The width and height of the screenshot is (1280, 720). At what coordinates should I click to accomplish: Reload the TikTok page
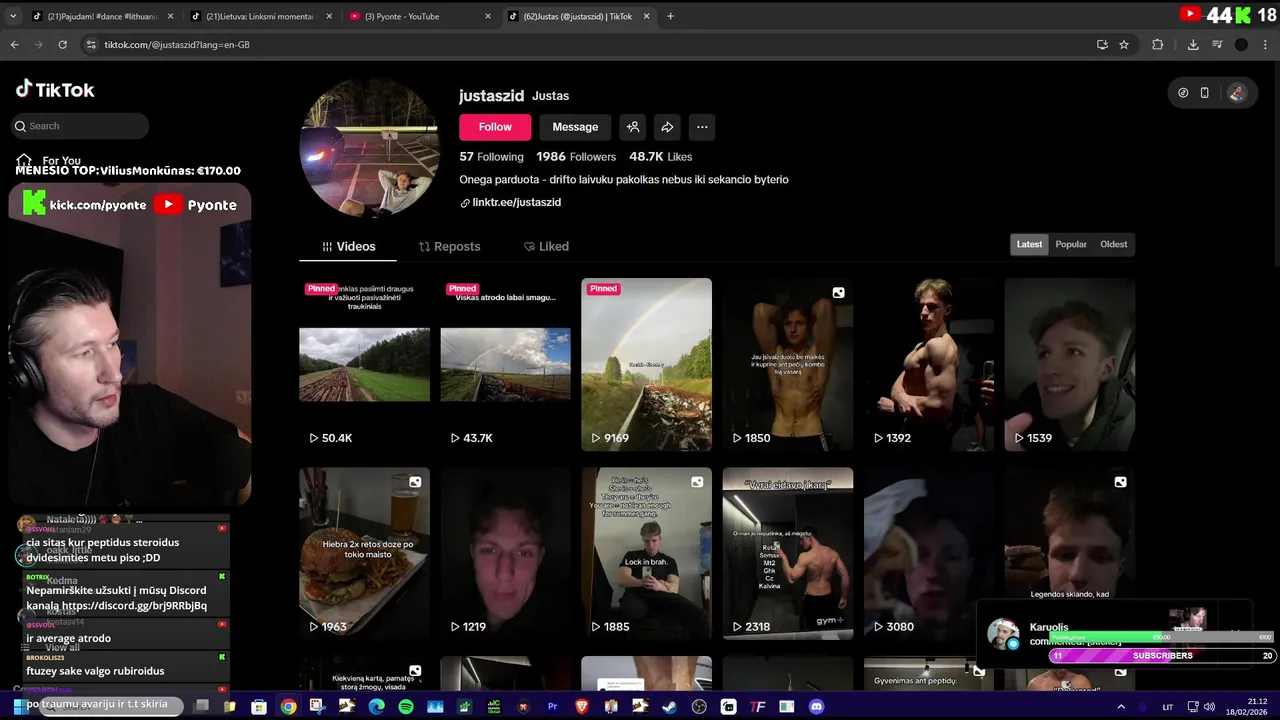(x=62, y=44)
